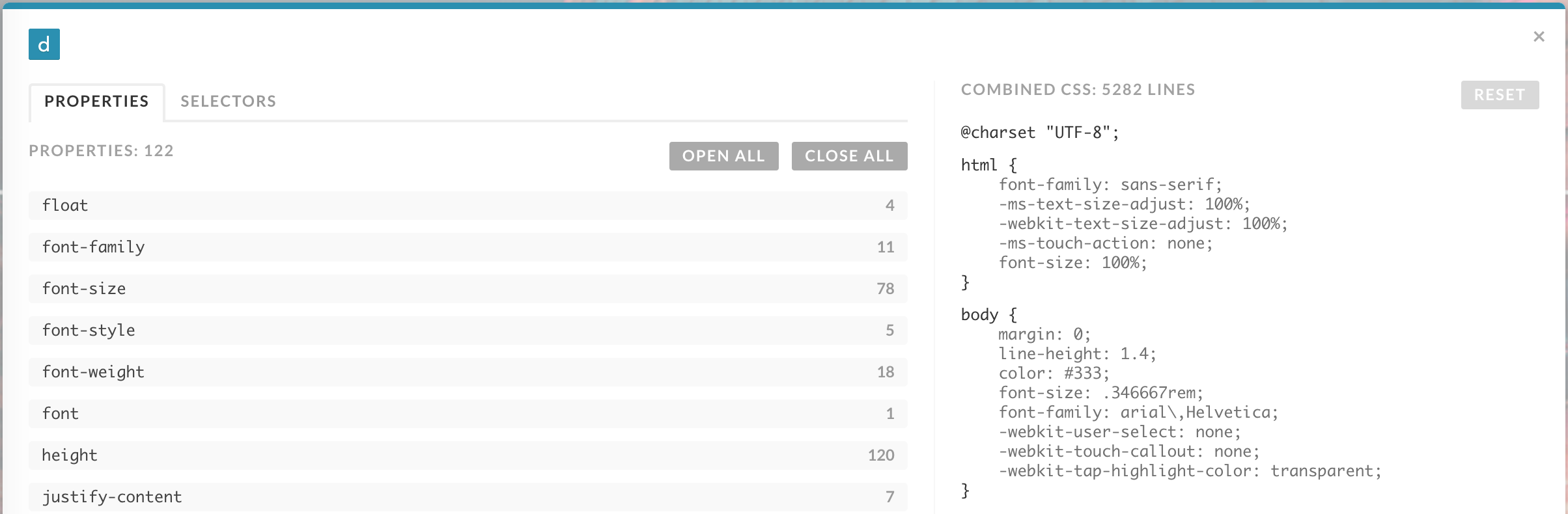Expand the font-weight property row

pos(468,372)
